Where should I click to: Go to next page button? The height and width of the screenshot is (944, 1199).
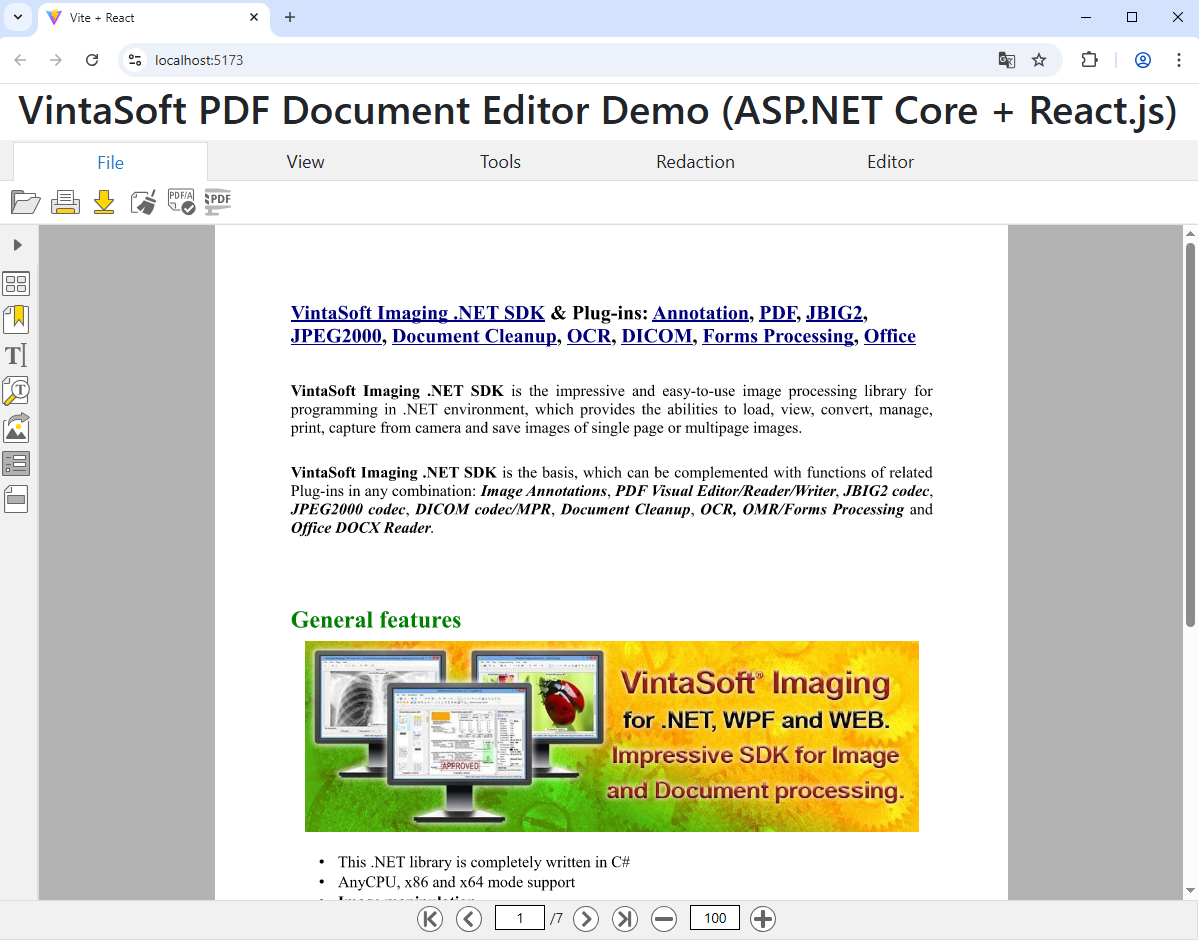[586, 919]
